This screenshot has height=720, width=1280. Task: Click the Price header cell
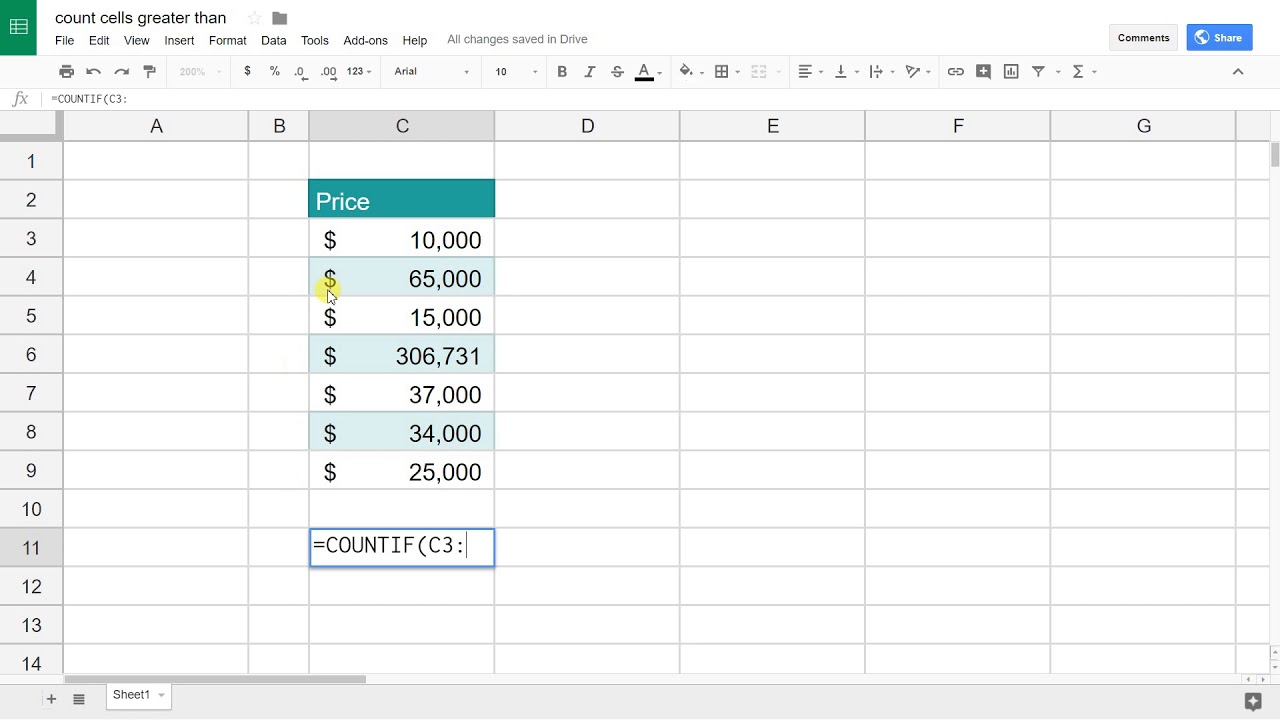click(402, 199)
